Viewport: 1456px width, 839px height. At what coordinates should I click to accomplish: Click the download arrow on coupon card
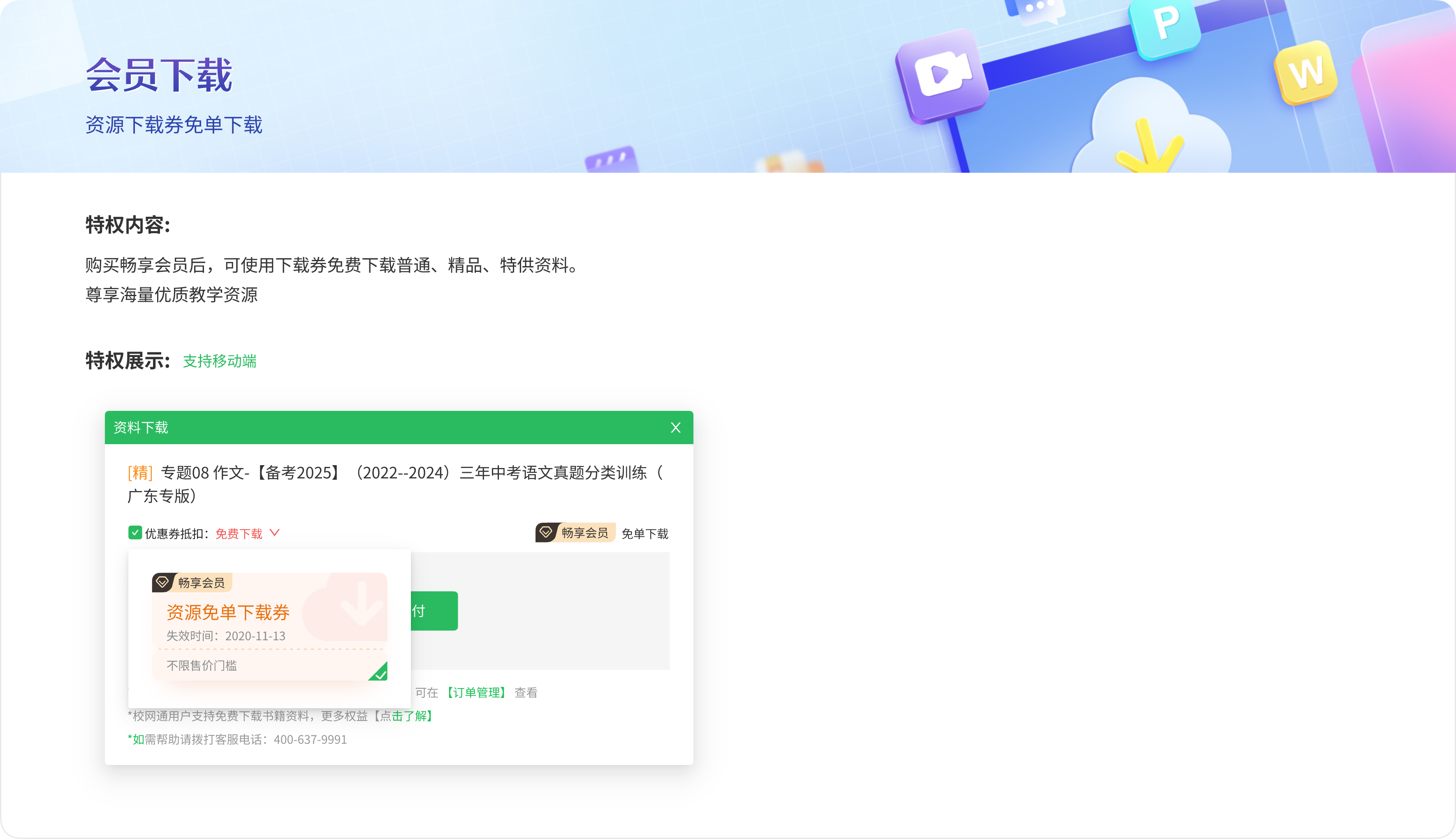click(x=361, y=605)
